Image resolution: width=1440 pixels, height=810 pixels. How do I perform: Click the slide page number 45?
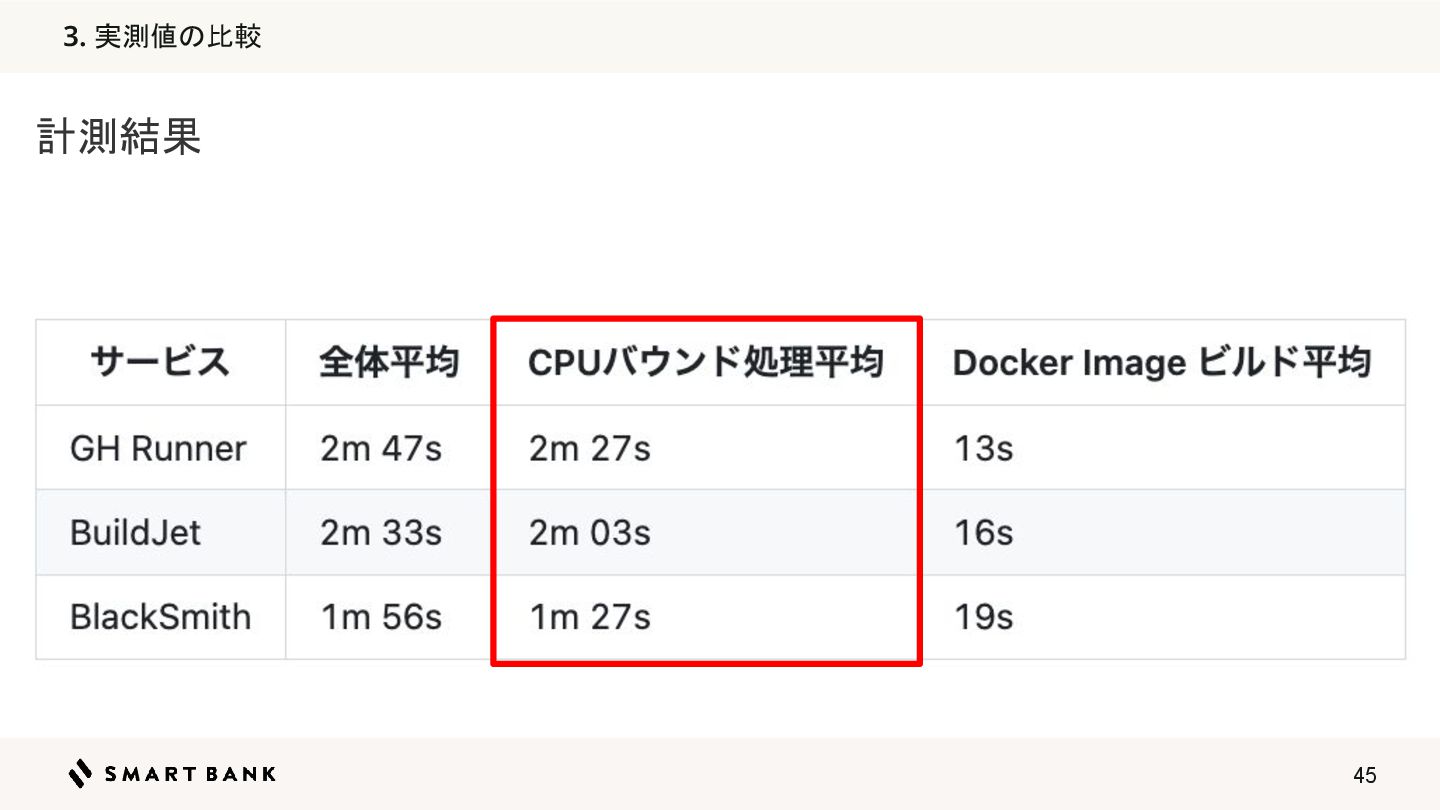tap(1364, 775)
